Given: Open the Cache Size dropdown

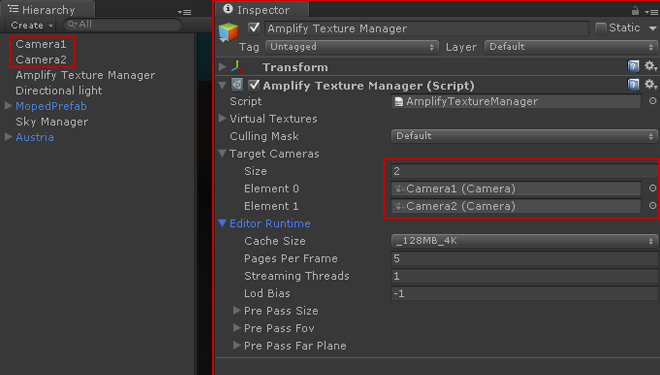Looking at the screenshot, I should pyautogui.click(x=524, y=241).
